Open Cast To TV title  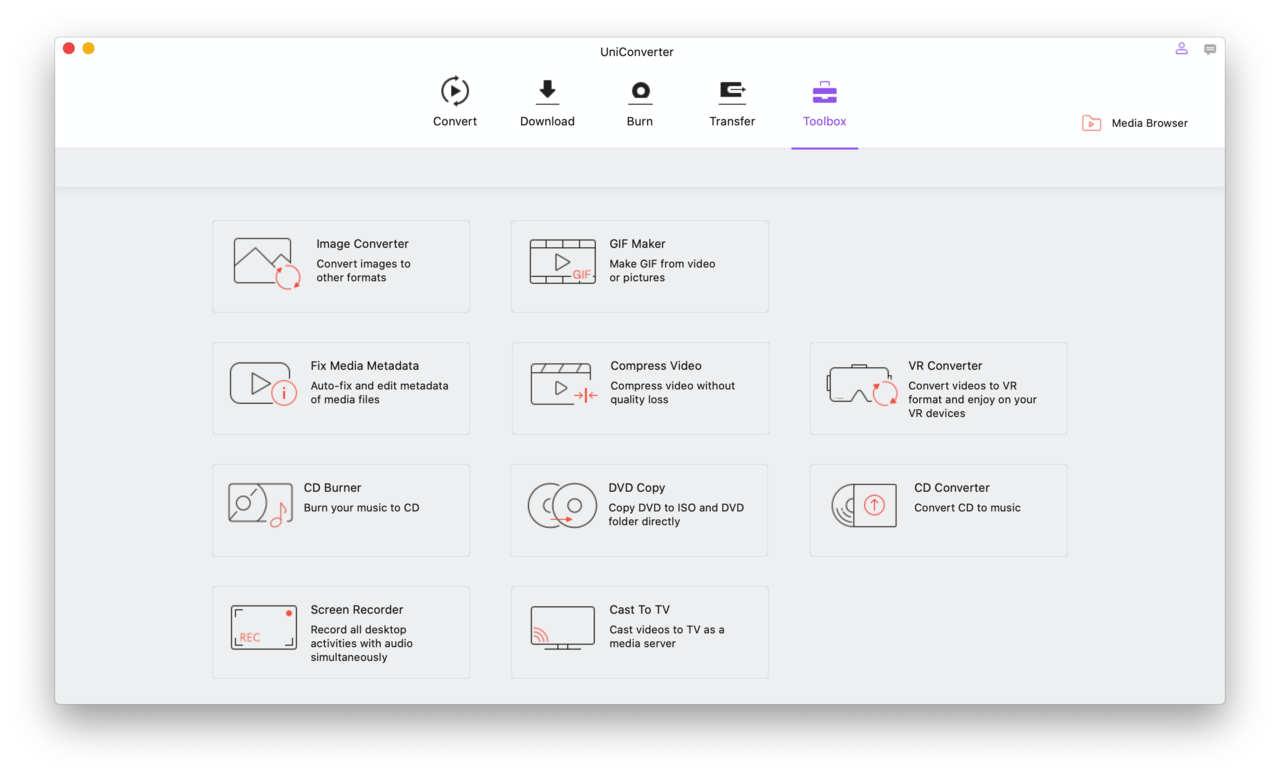click(640, 610)
